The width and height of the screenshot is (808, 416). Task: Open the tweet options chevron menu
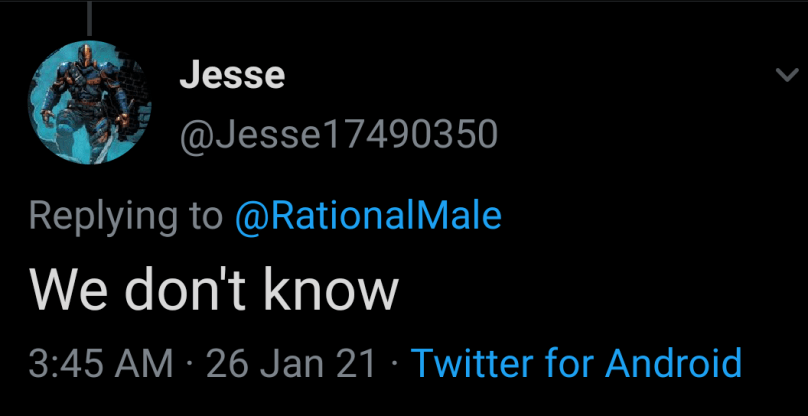pyautogui.click(x=781, y=75)
